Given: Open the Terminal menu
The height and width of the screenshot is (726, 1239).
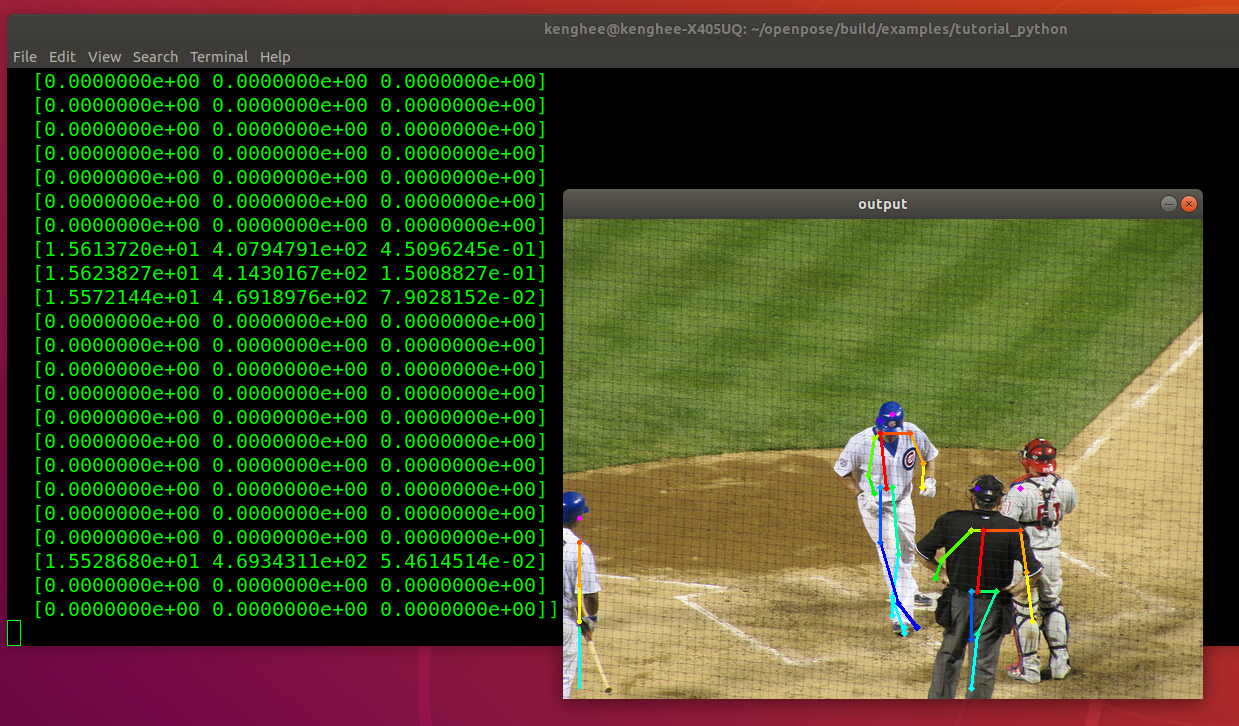Looking at the screenshot, I should click(x=219, y=57).
